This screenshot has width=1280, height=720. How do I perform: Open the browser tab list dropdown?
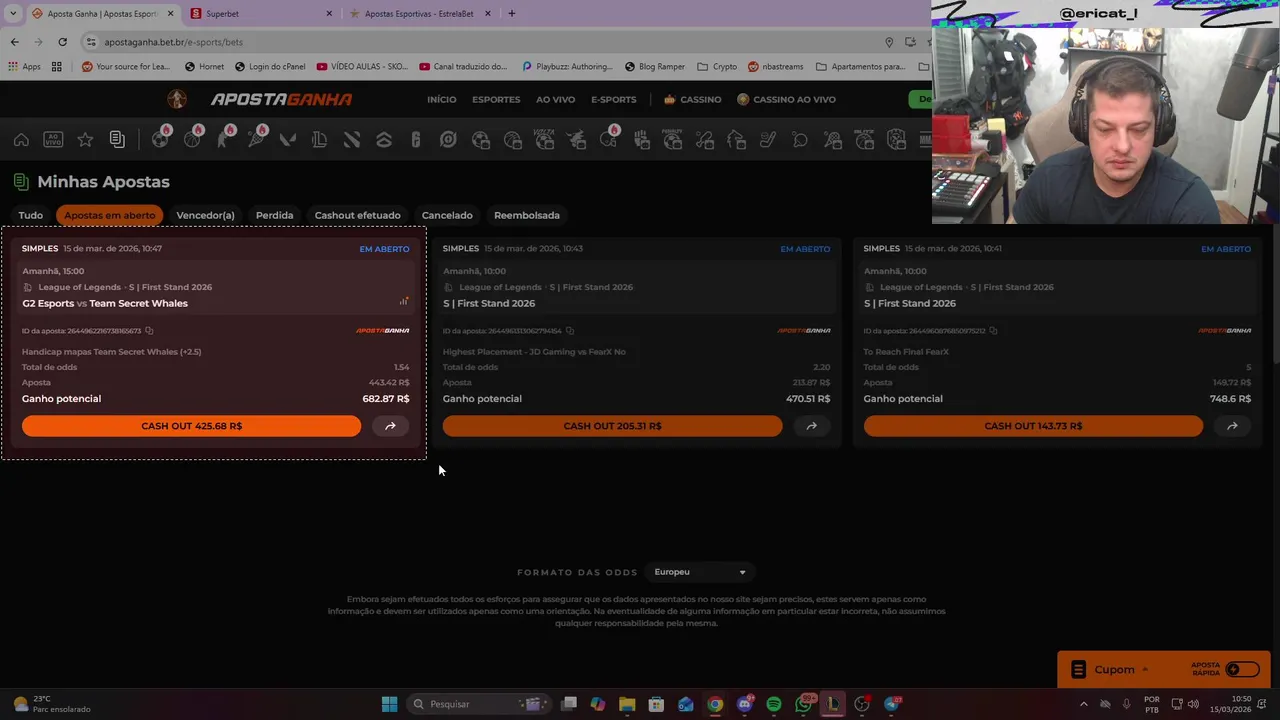click(x=13, y=13)
